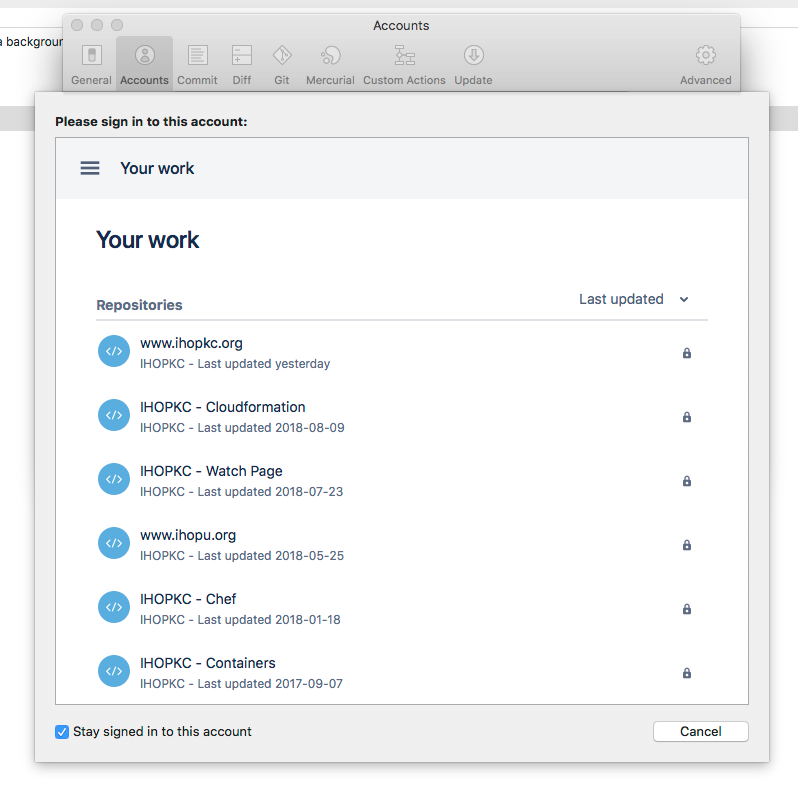Screen dimensions: 798x793
Task: Uncheck Stay signed in to this account
Action: [62, 732]
